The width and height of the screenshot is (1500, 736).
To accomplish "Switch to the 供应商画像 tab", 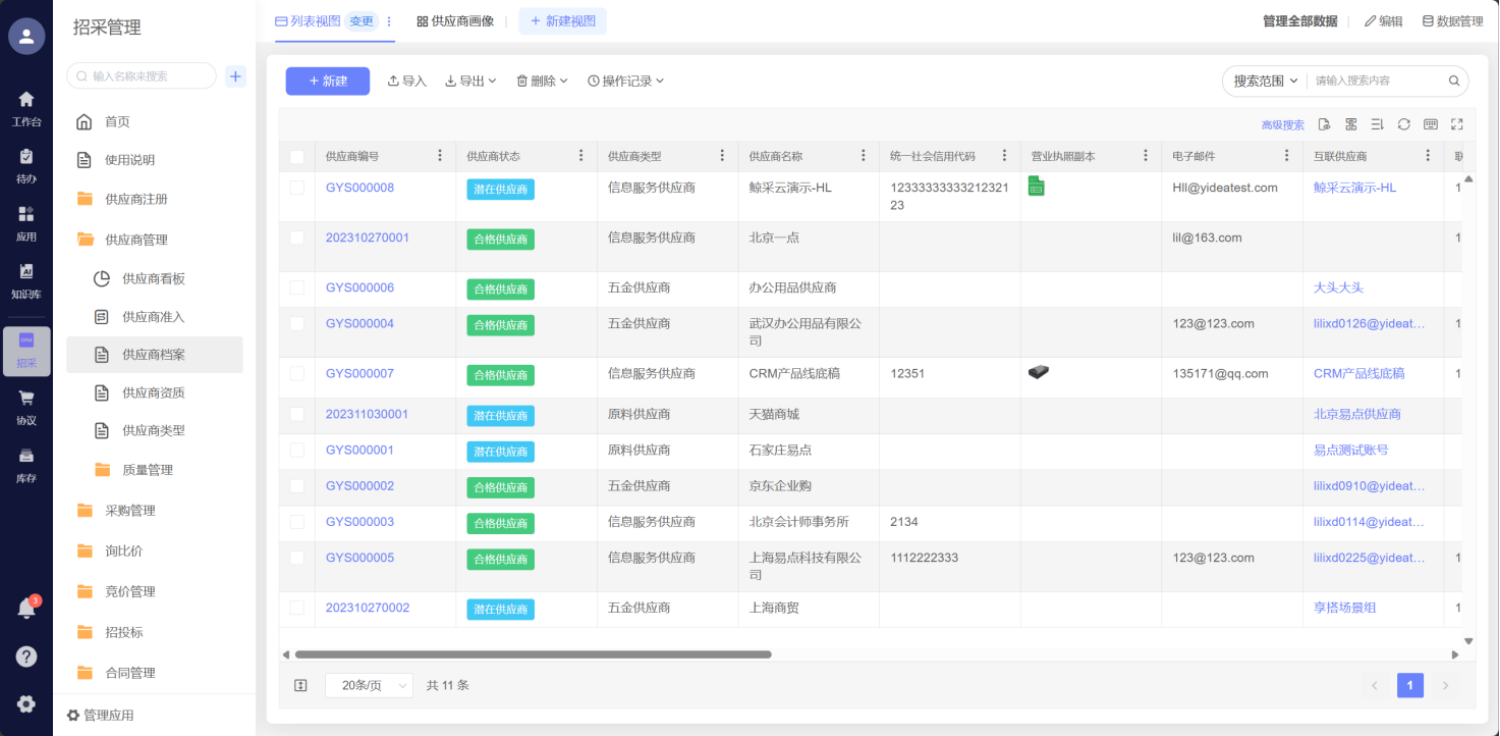I will (456, 21).
